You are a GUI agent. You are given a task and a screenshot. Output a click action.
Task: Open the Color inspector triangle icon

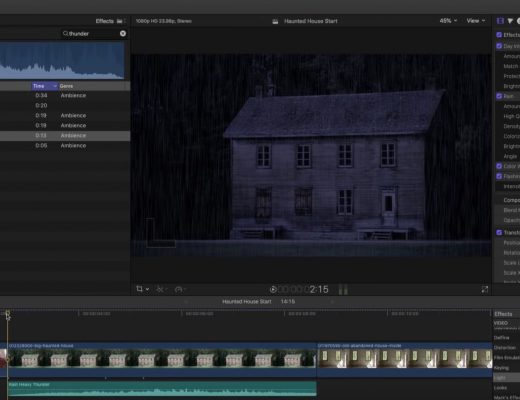pyautogui.click(x=510, y=21)
